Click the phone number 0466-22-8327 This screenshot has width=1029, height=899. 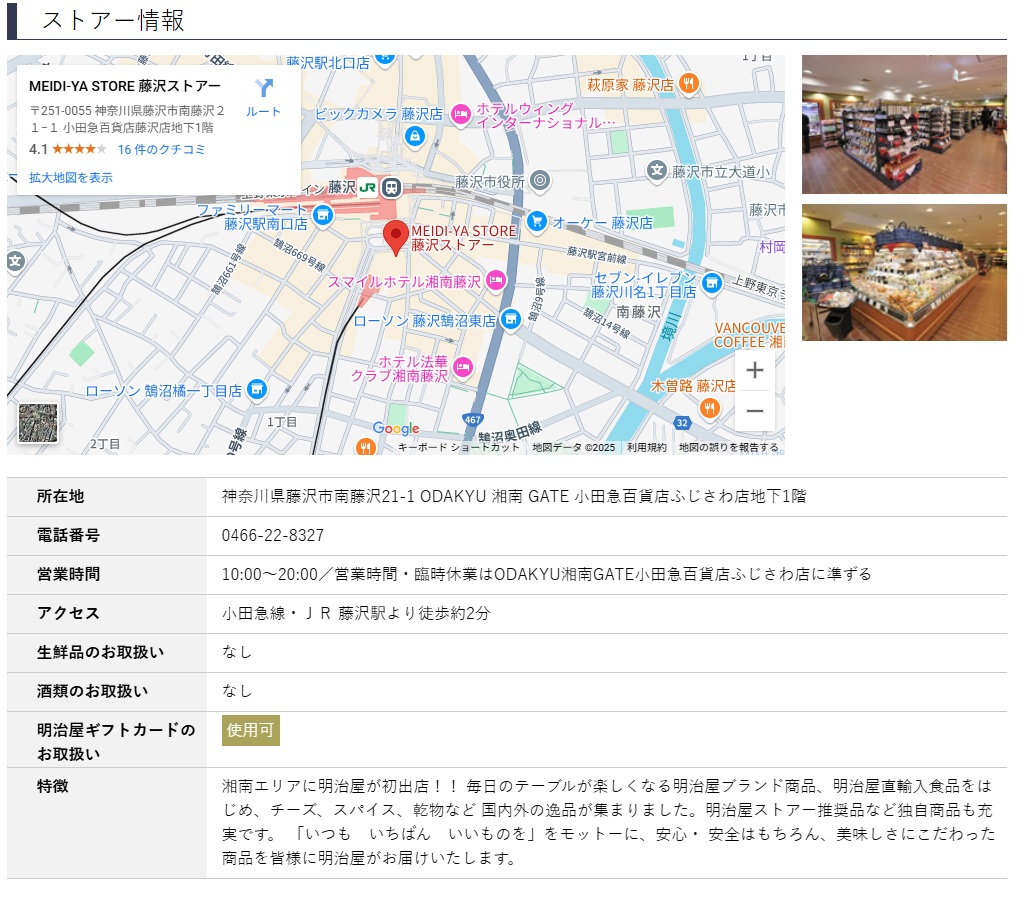(273, 535)
